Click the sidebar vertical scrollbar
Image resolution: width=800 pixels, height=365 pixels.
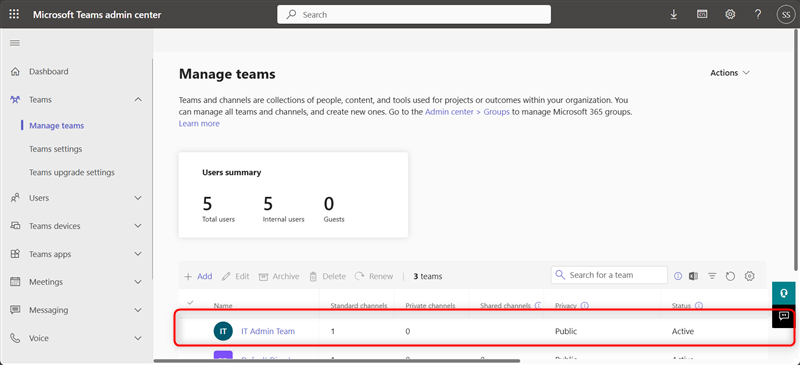(x=152, y=168)
